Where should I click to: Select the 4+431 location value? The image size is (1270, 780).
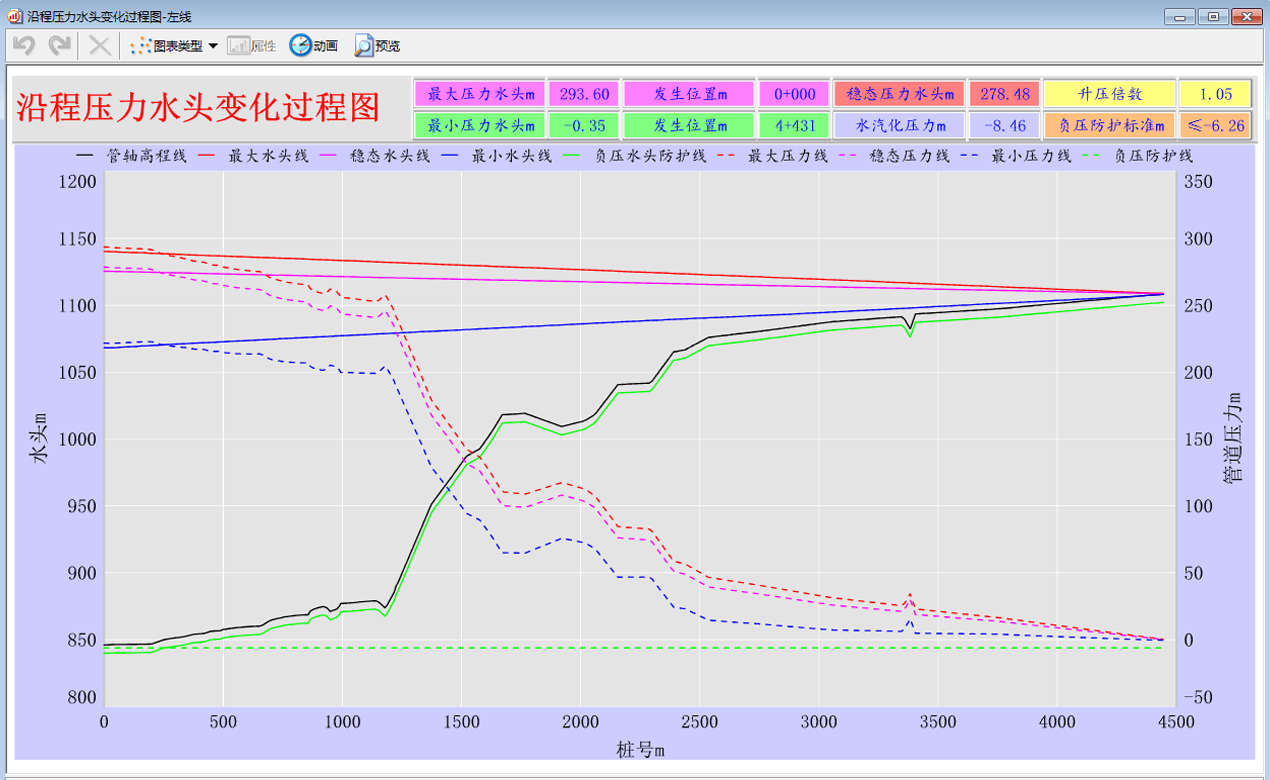[x=794, y=126]
